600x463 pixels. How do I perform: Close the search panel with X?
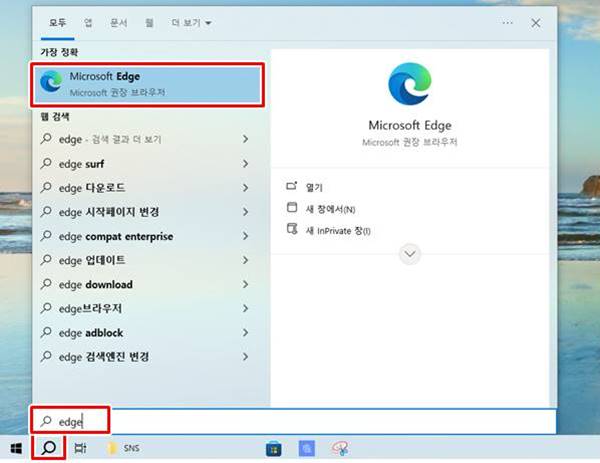click(536, 23)
